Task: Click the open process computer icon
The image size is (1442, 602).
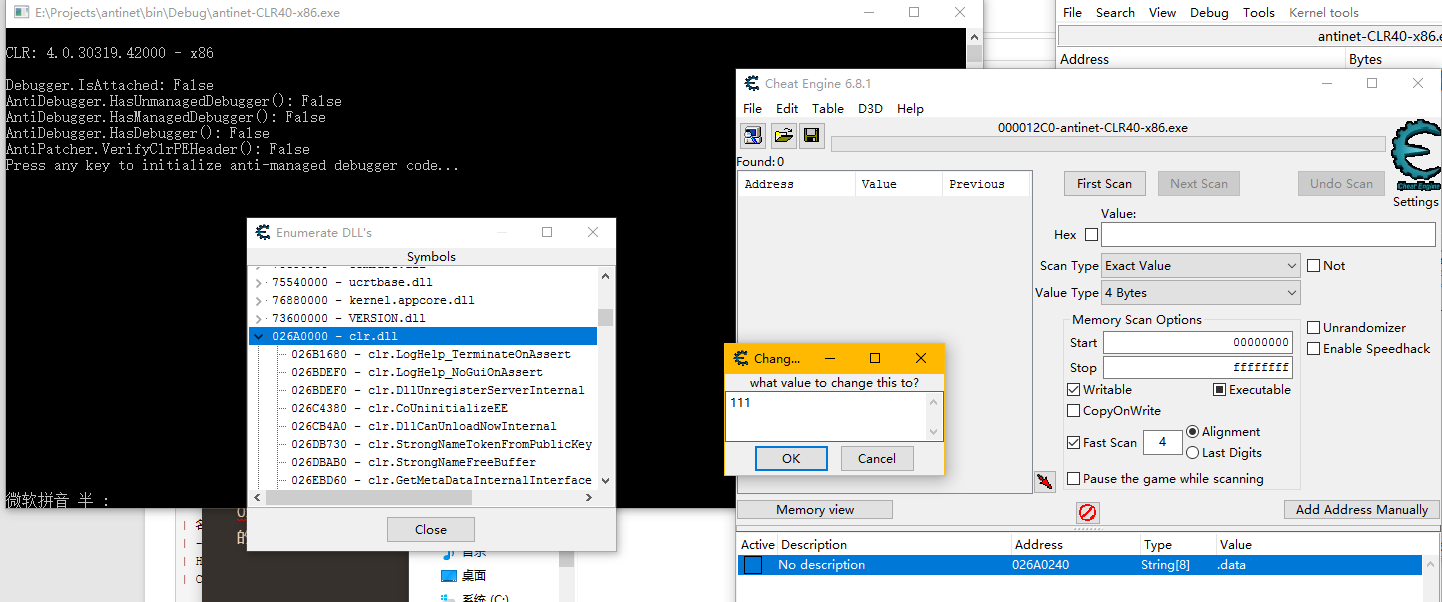Action: click(x=753, y=135)
